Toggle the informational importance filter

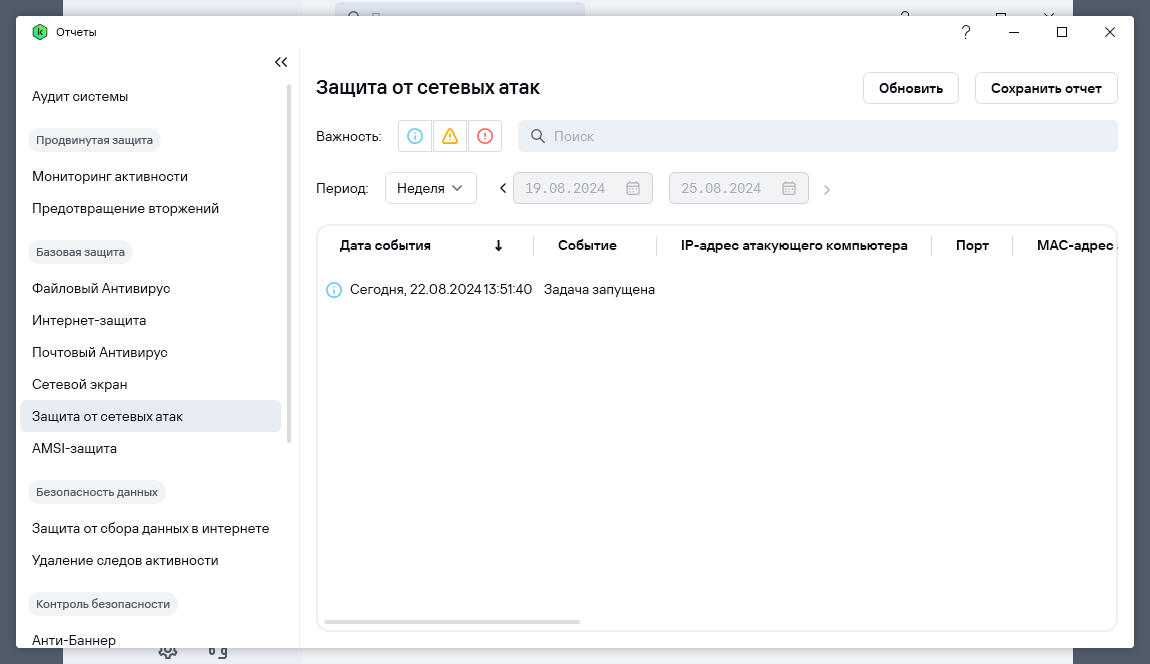pyautogui.click(x=415, y=136)
